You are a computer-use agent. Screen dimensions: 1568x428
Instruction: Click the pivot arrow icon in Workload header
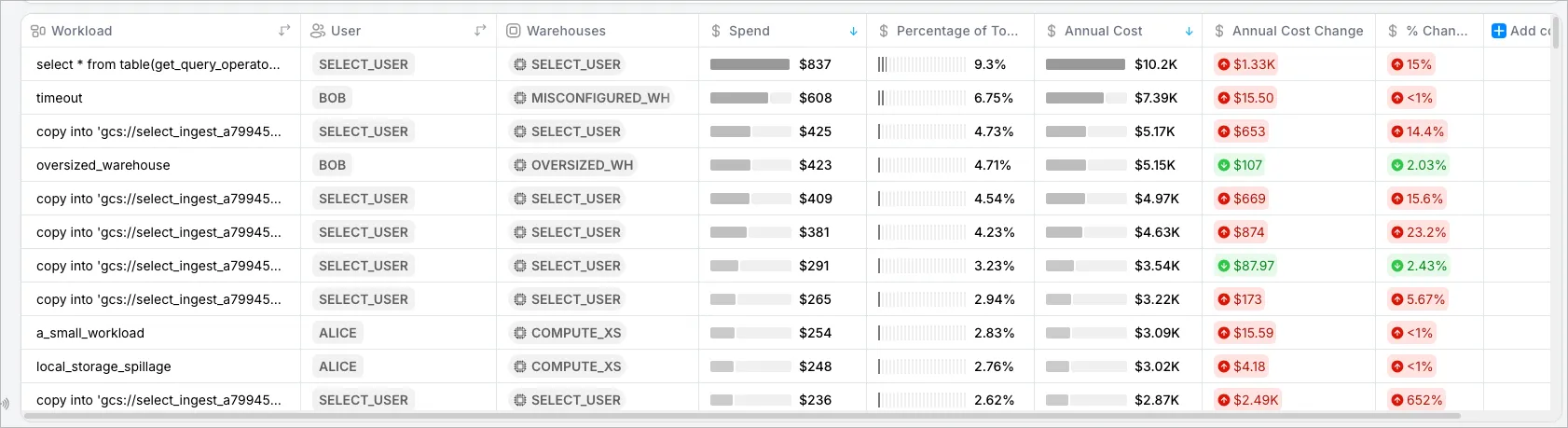(284, 31)
